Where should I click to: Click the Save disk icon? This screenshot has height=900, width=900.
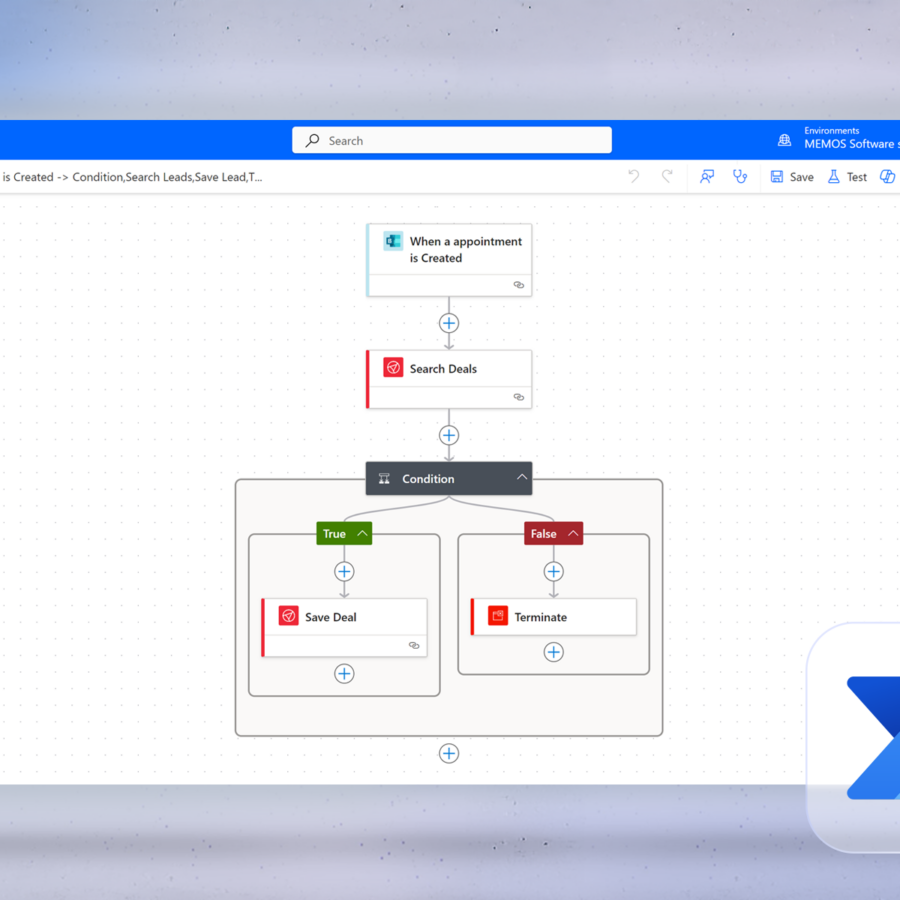pyautogui.click(x=777, y=177)
